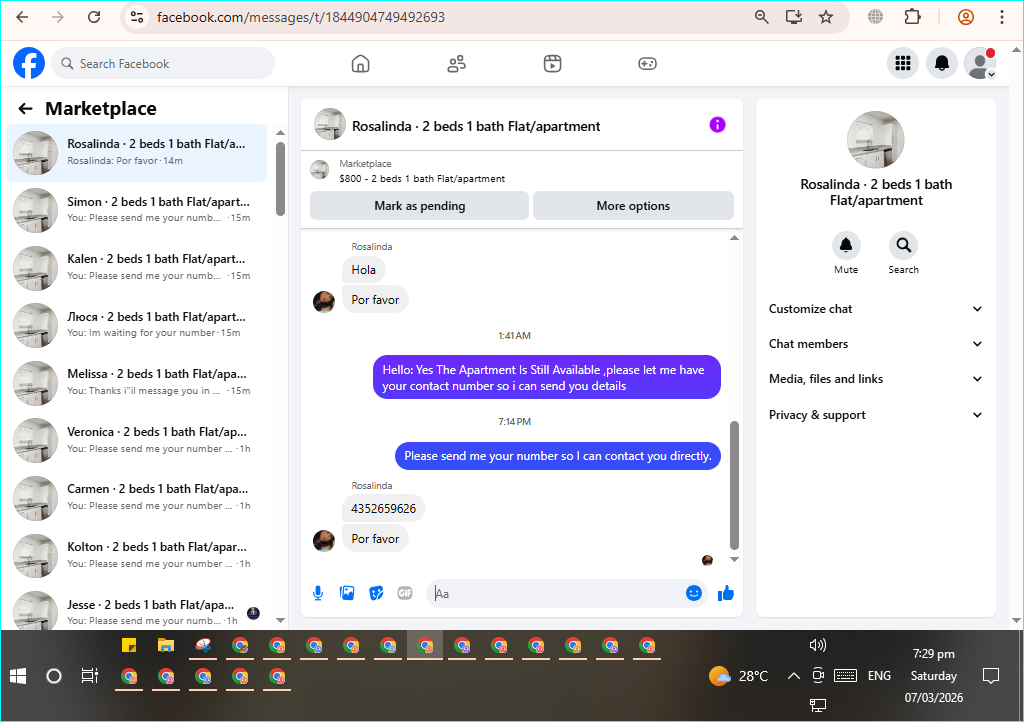Open the browser extensions puzzle icon
Image resolution: width=1024 pixels, height=722 pixels.
[x=912, y=17]
